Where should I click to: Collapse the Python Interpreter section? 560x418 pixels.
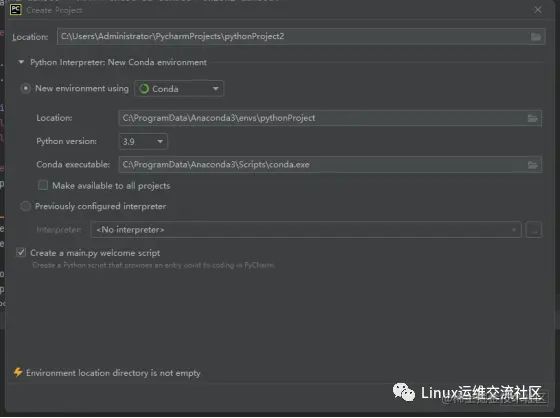point(21,62)
